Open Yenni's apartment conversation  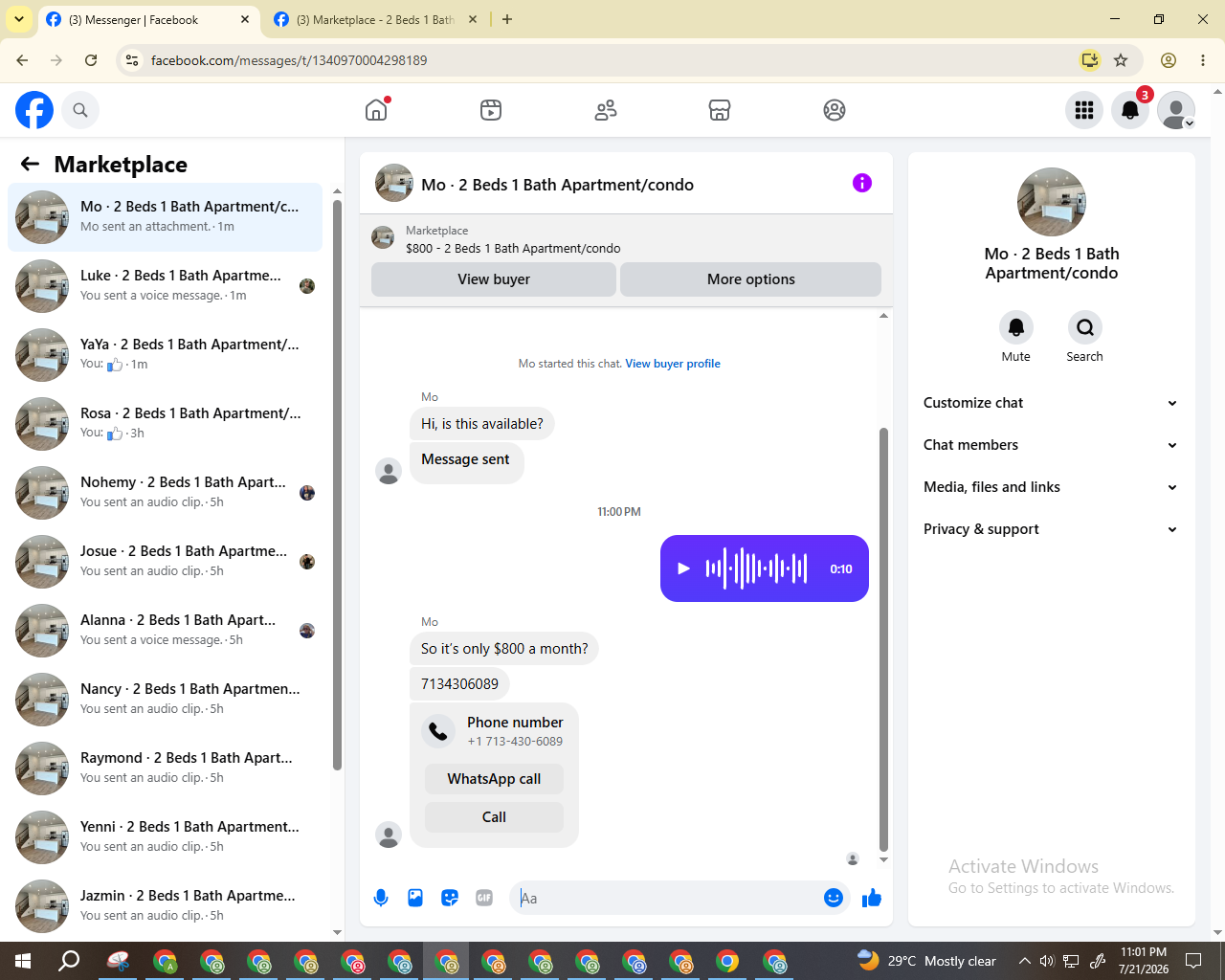(166, 836)
